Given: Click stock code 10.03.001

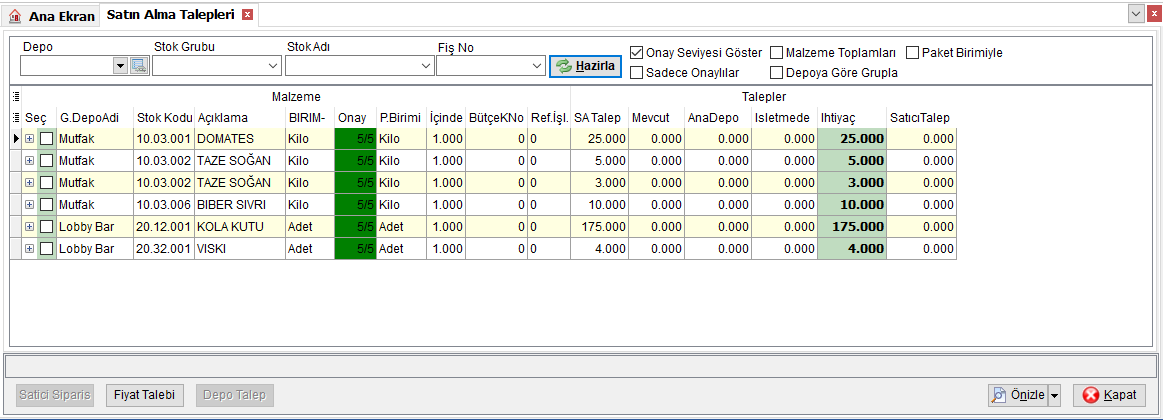Looking at the screenshot, I should coord(164,139).
